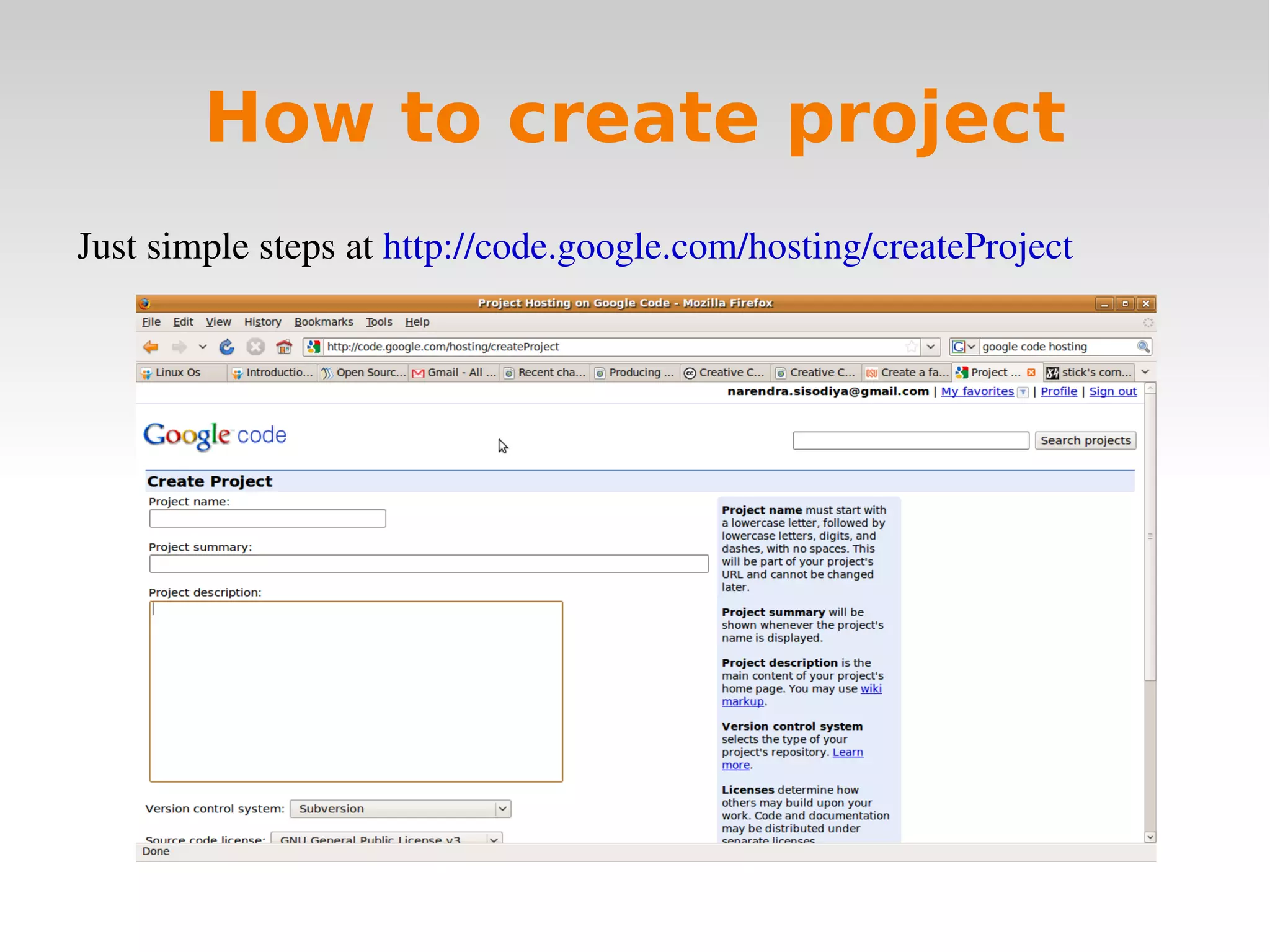Viewport: 1270px width, 952px height.
Task: Bookmark page with the star icon
Action: point(911,347)
